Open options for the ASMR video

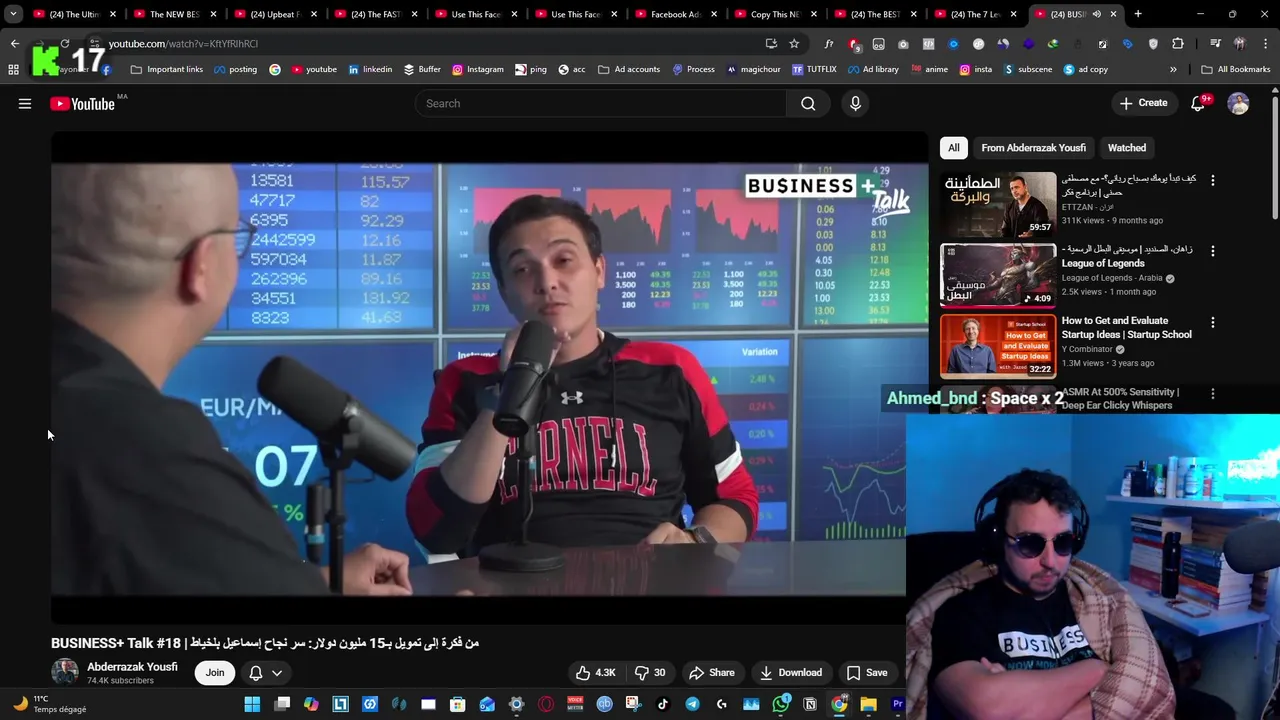tap(1212, 394)
